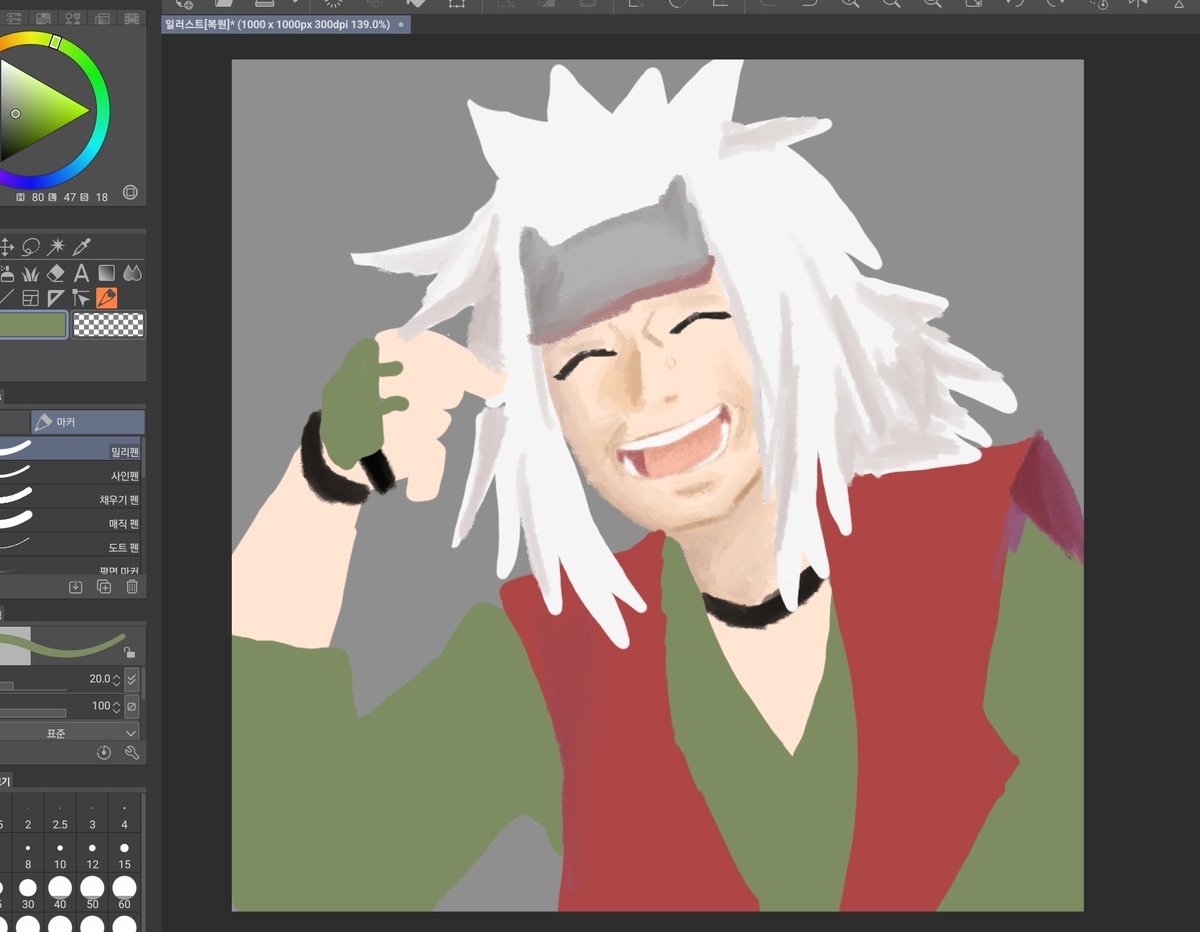
Task: Click the opacity slider bar
Action: 33,713
